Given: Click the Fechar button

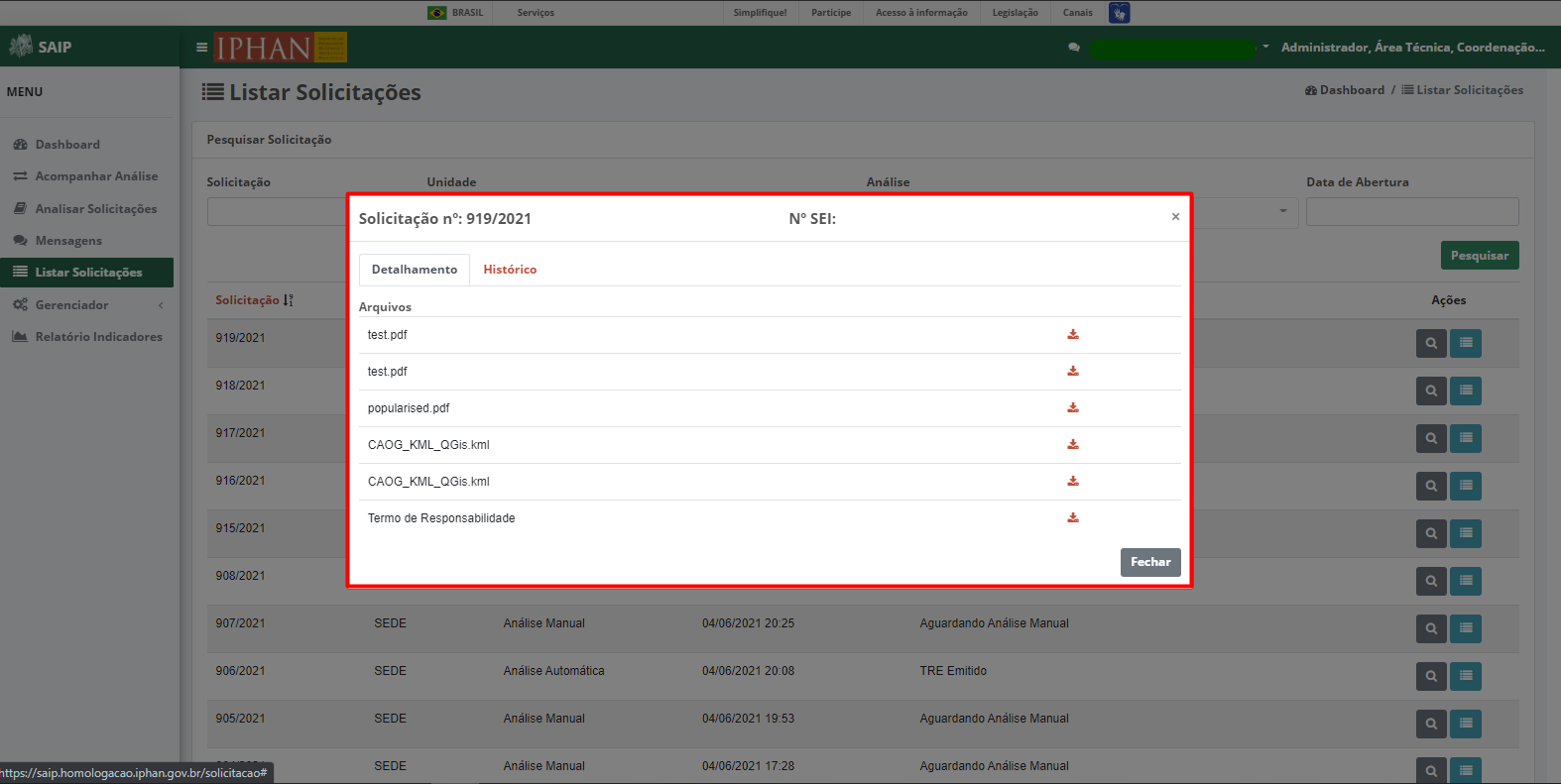Looking at the screenshot, I should click(1150, 562).
